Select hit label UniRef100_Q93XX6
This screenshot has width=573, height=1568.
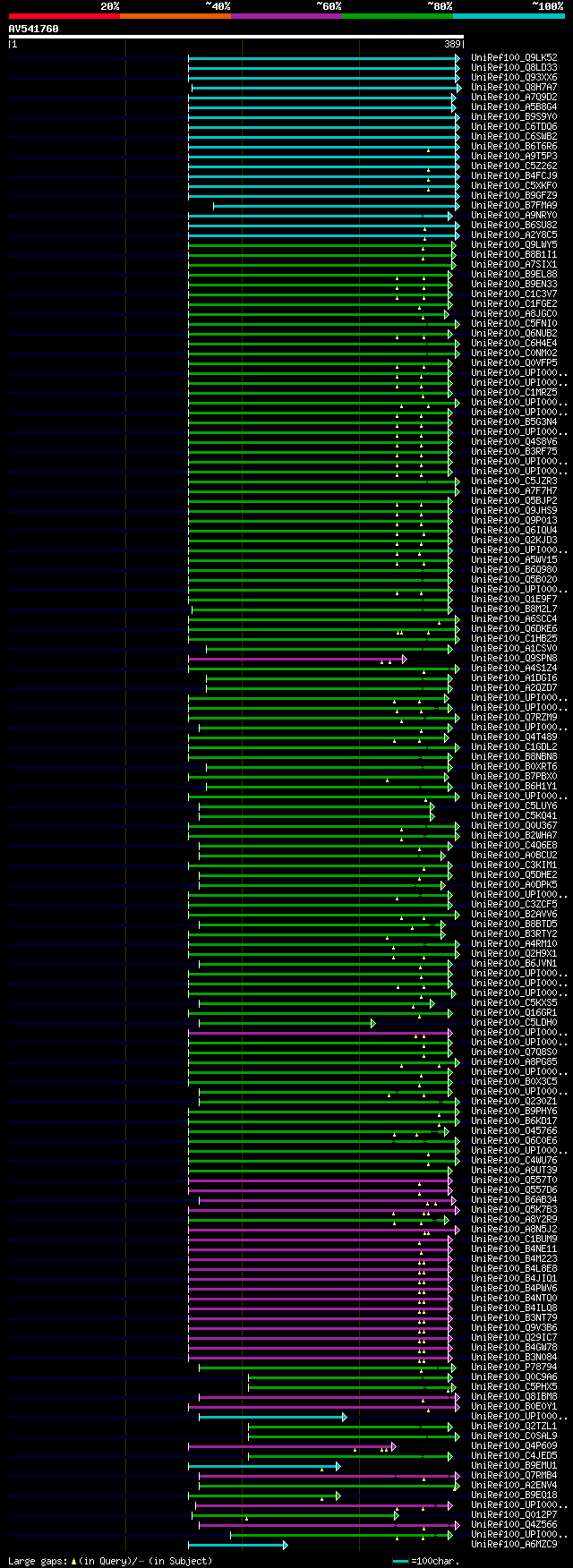[x=514, y=77]
